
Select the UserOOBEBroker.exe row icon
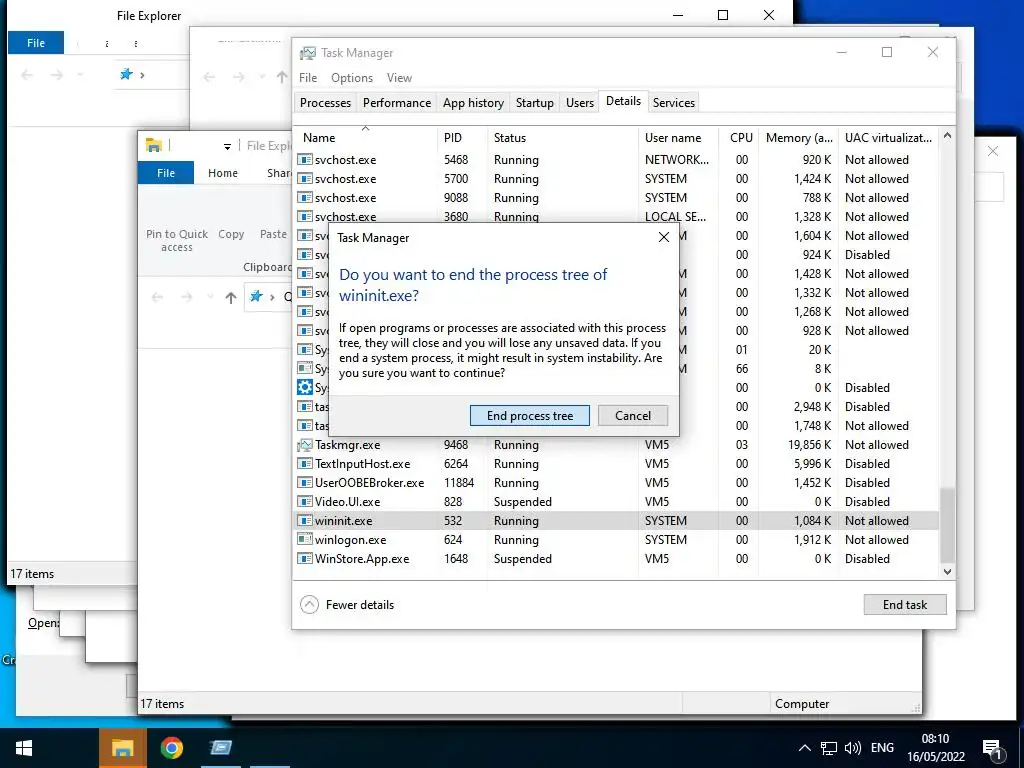pos(304,483)
